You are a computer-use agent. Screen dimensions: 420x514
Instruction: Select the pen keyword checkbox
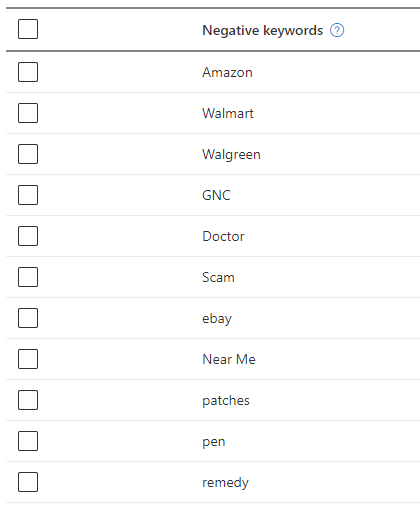coord(28,441)
